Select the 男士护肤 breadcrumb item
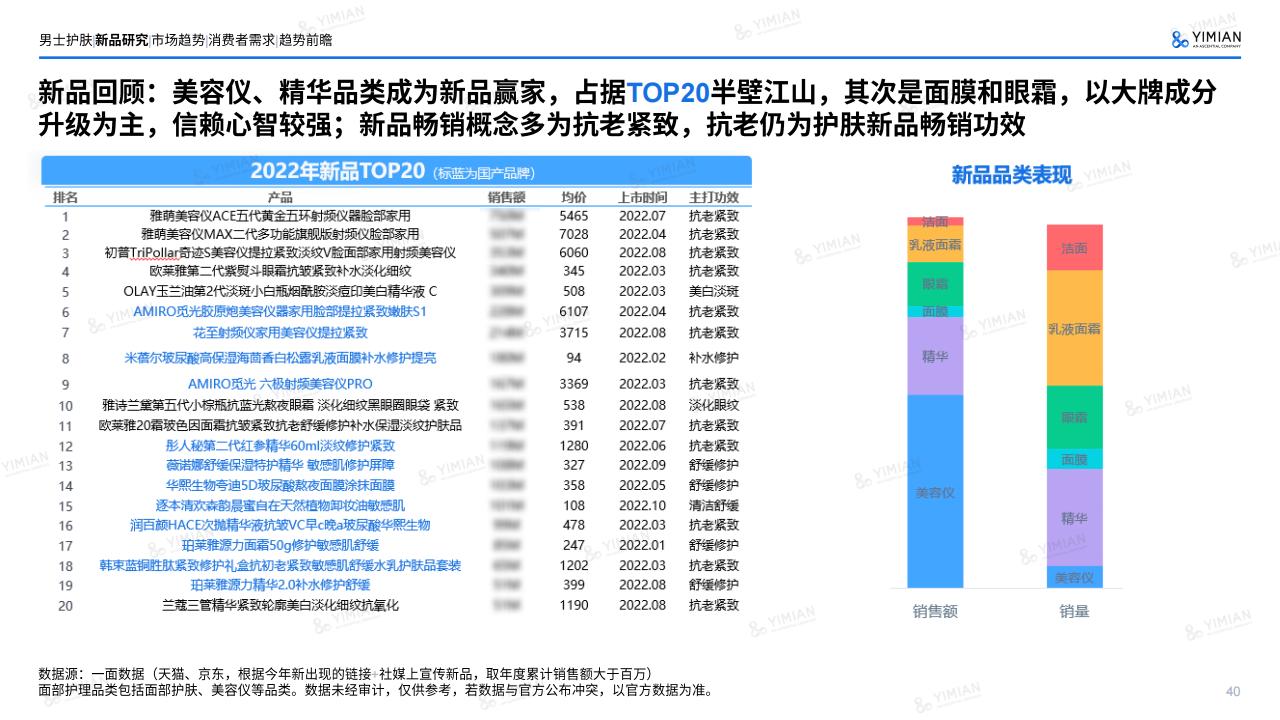 click(65, 41)
